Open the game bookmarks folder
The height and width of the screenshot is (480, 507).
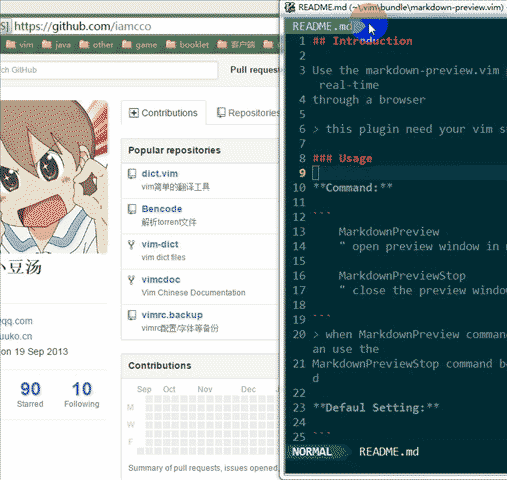tap(139, 44)
